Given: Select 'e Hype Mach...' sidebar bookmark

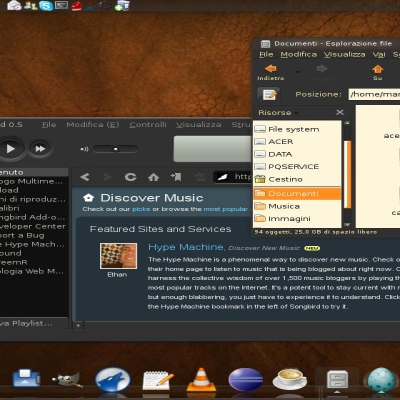Looking at the screenshot, I should pyautogui.click(x=32, y=244).
